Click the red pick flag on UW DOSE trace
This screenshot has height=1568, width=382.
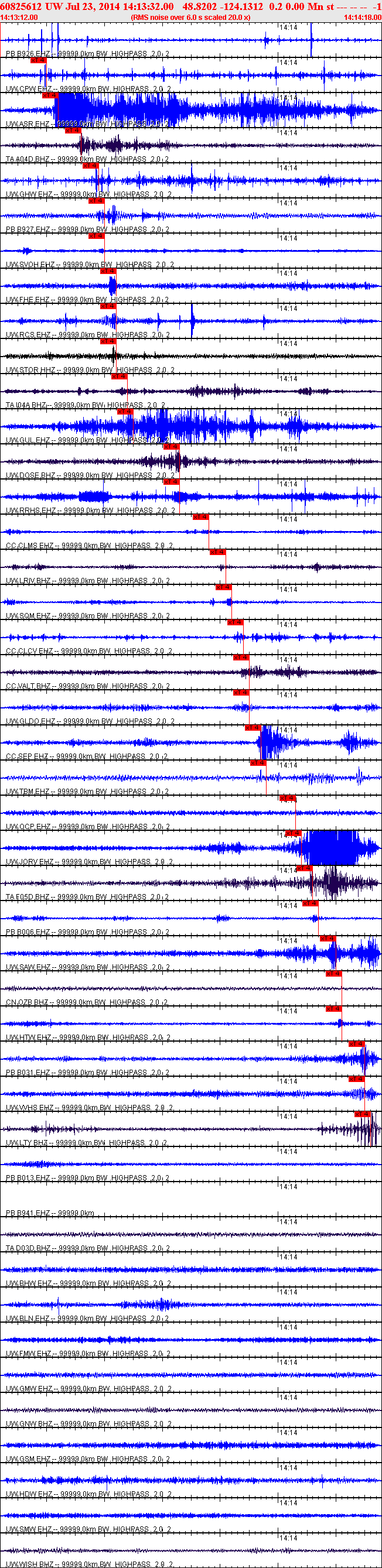click(171, 447)
